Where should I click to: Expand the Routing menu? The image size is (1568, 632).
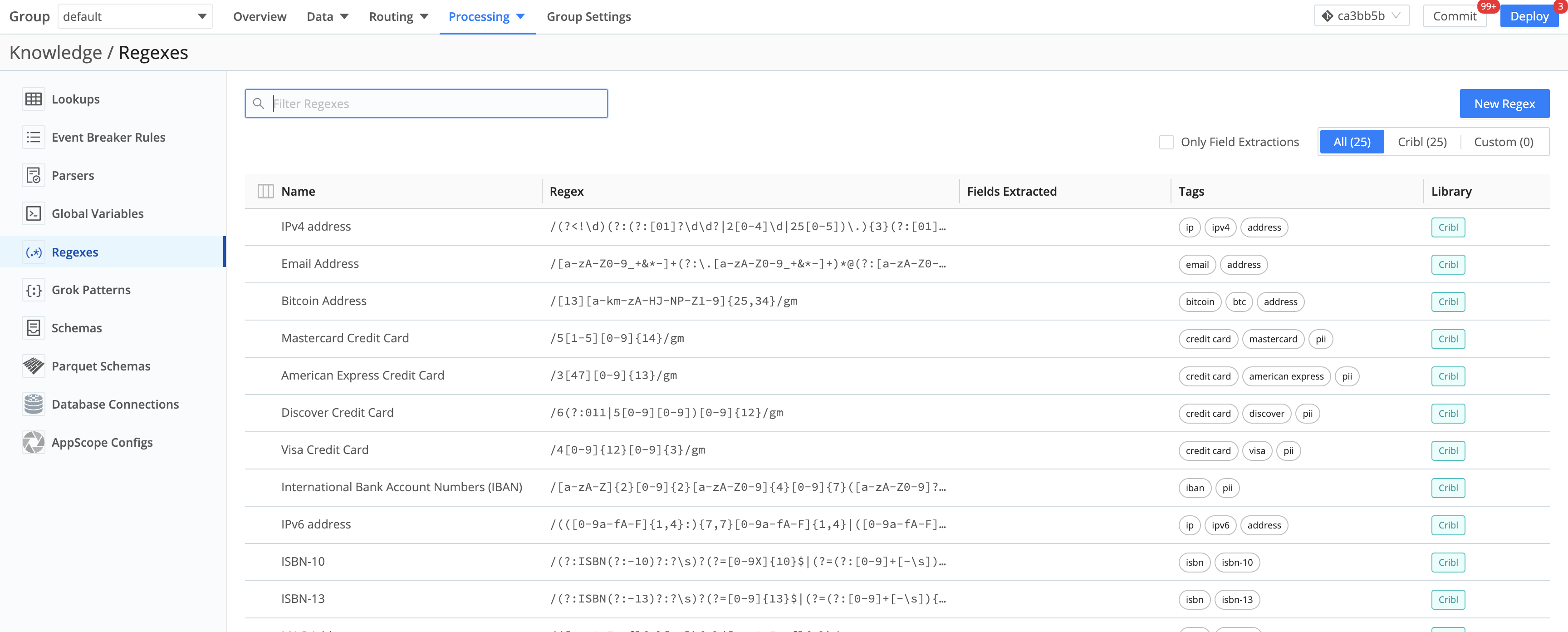pyautogui.click(x=398, y=16)
